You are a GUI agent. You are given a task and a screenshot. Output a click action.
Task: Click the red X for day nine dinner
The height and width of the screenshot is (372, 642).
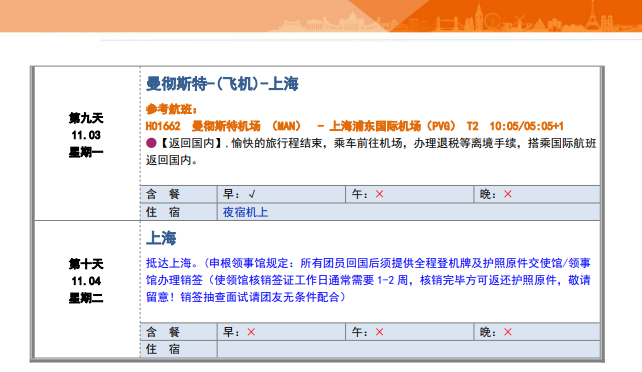pyautogui.click(x=508, y=194)
